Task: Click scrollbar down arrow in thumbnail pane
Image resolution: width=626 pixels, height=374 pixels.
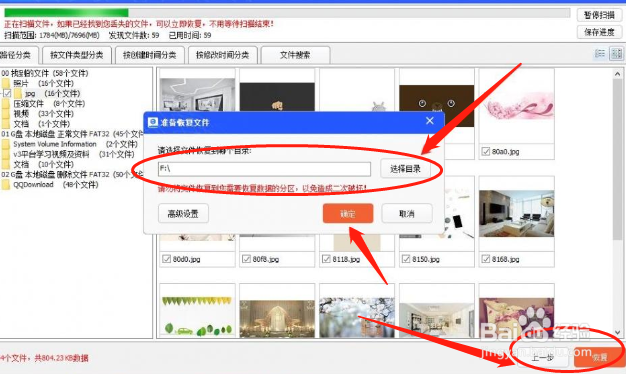Action: (x=617, y=332)
